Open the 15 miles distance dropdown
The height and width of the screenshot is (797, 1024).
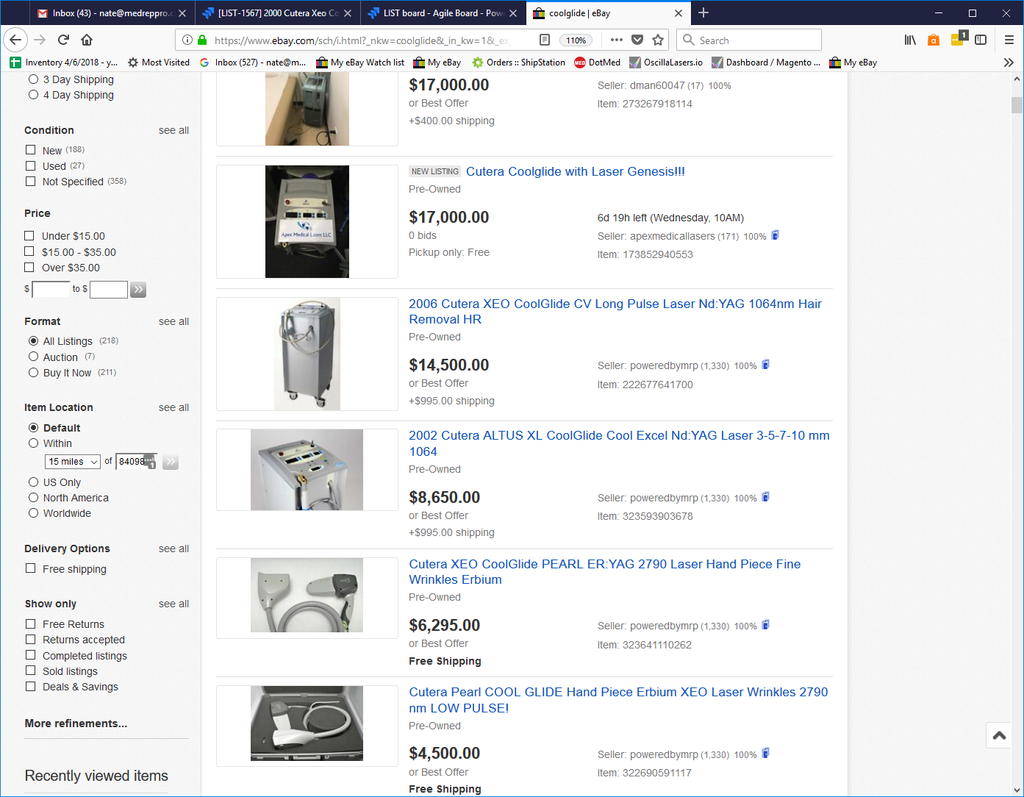72,461
